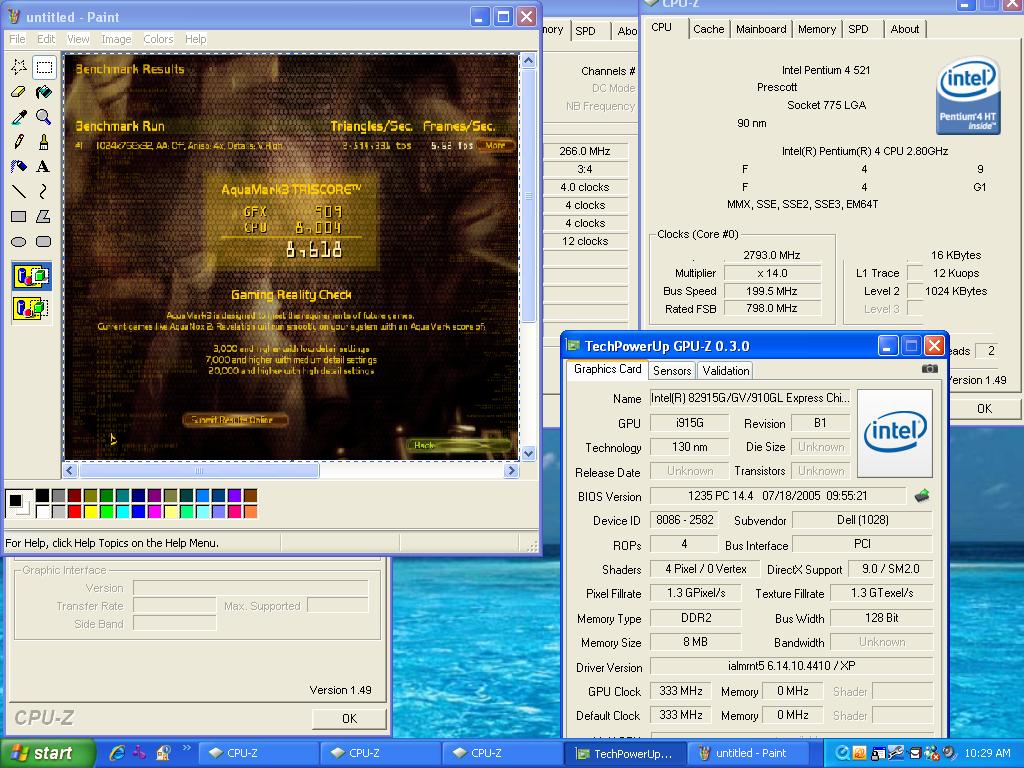Click the GPU-Z Name field Intel(R) 82915G
Image resolution: width=1024 pixels, height=768 pixels.
click(x=750, y=398)
